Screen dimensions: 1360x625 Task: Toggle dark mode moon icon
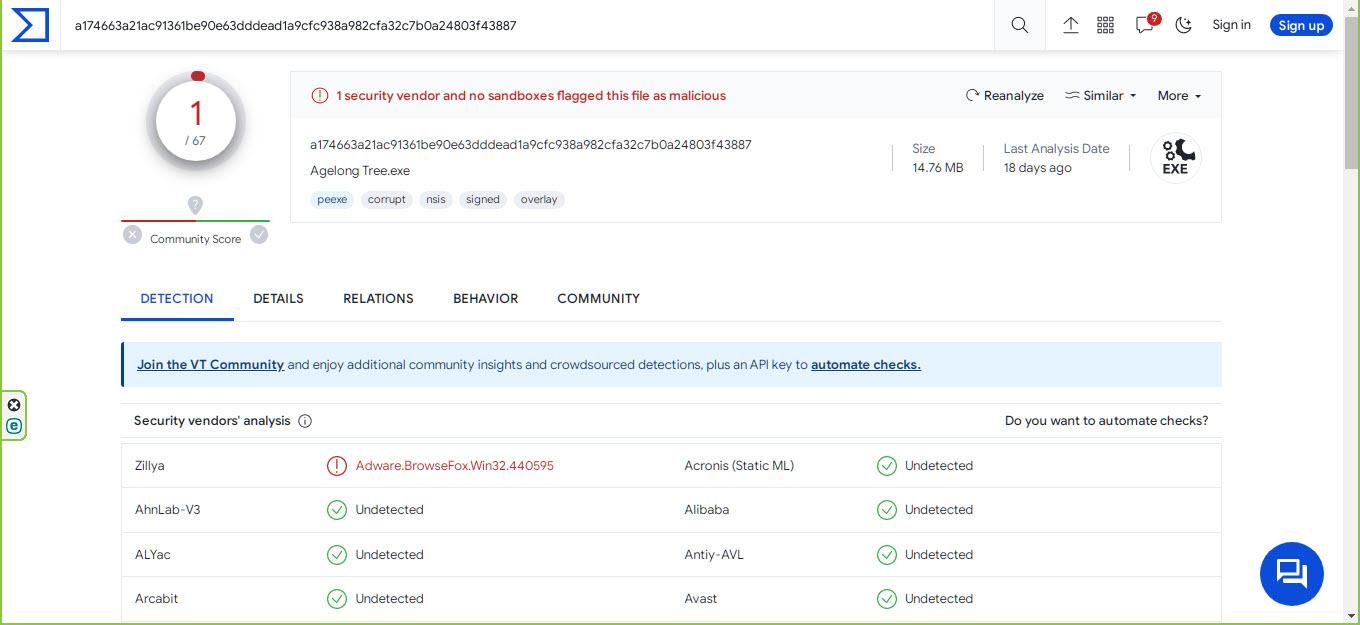(1184, 25)
